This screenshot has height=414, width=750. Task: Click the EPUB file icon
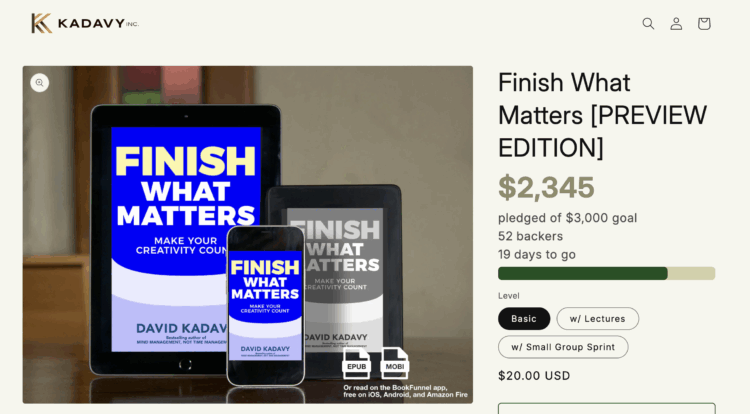356,363
